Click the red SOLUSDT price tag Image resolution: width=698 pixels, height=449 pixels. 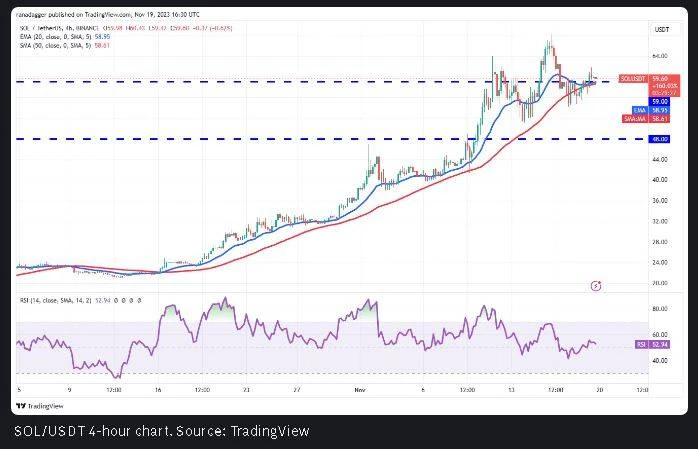click(633, 79)
